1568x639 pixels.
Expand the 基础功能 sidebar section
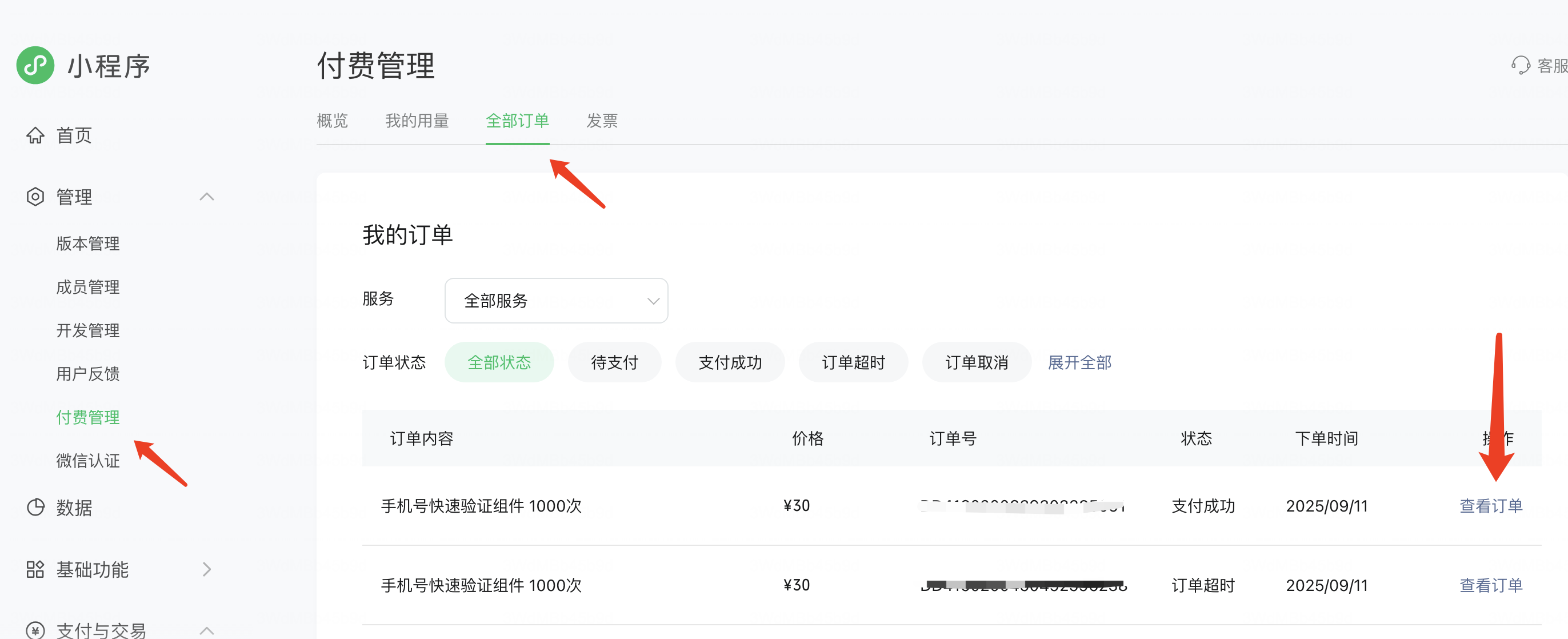tap(206, 569)
